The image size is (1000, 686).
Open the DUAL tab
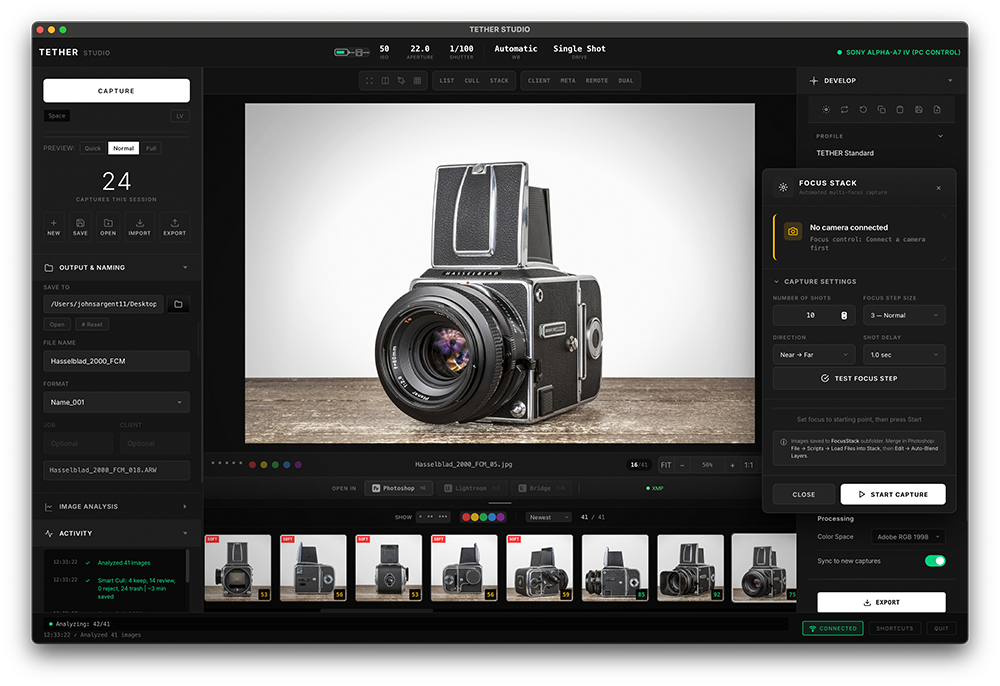(x=626, y=81)
